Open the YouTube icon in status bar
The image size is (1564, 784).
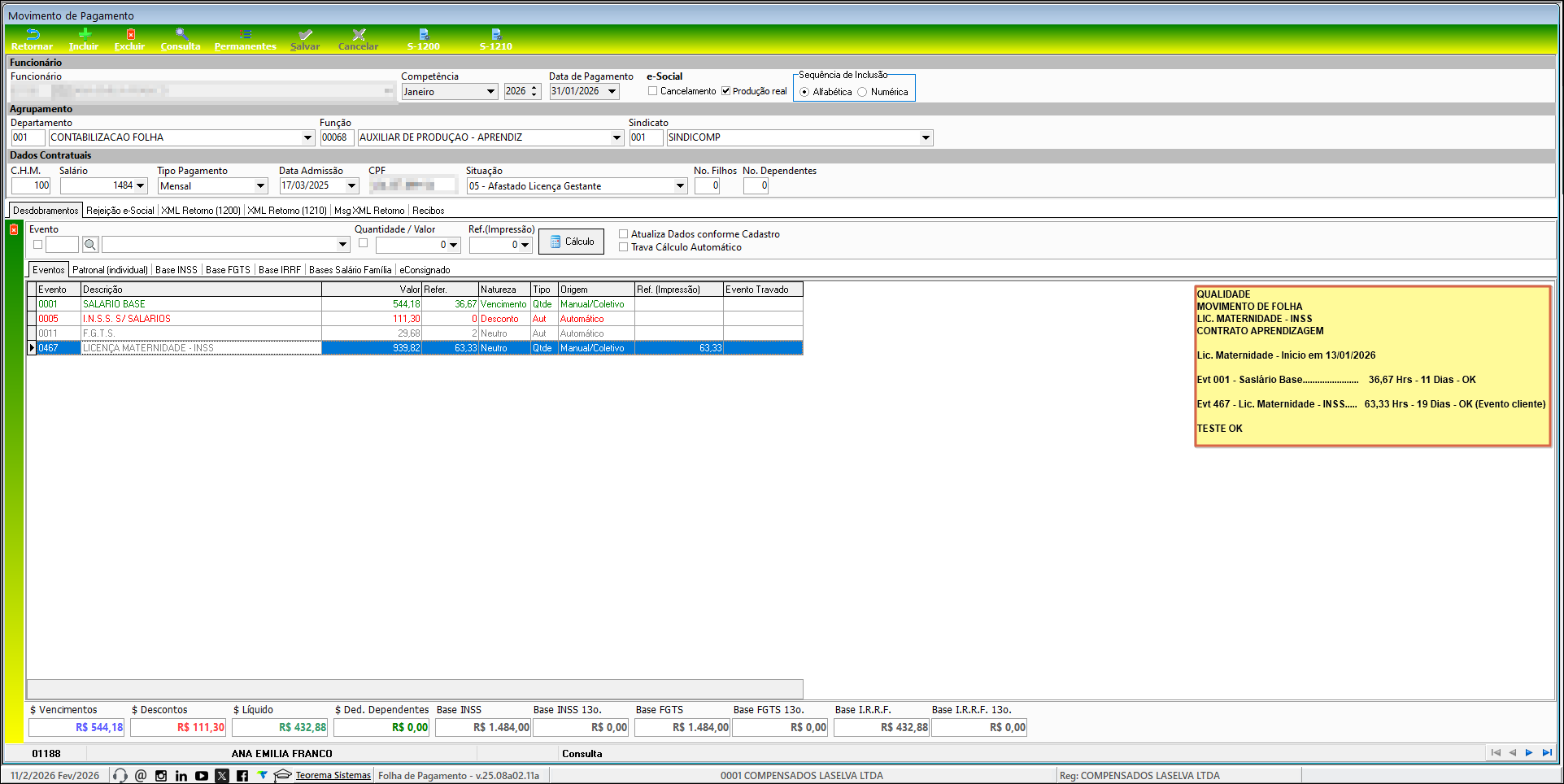click(x=202, y=776)
